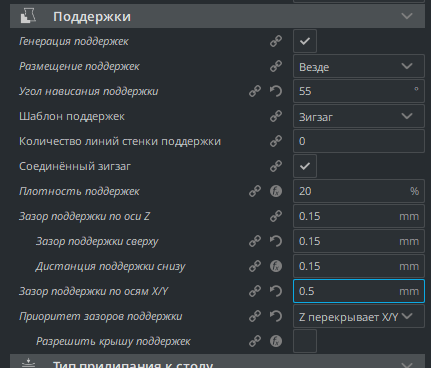Click the Количество линий стенки поддержки label
Viewport: 431px width, 368px height.
[x=120, y=141]
